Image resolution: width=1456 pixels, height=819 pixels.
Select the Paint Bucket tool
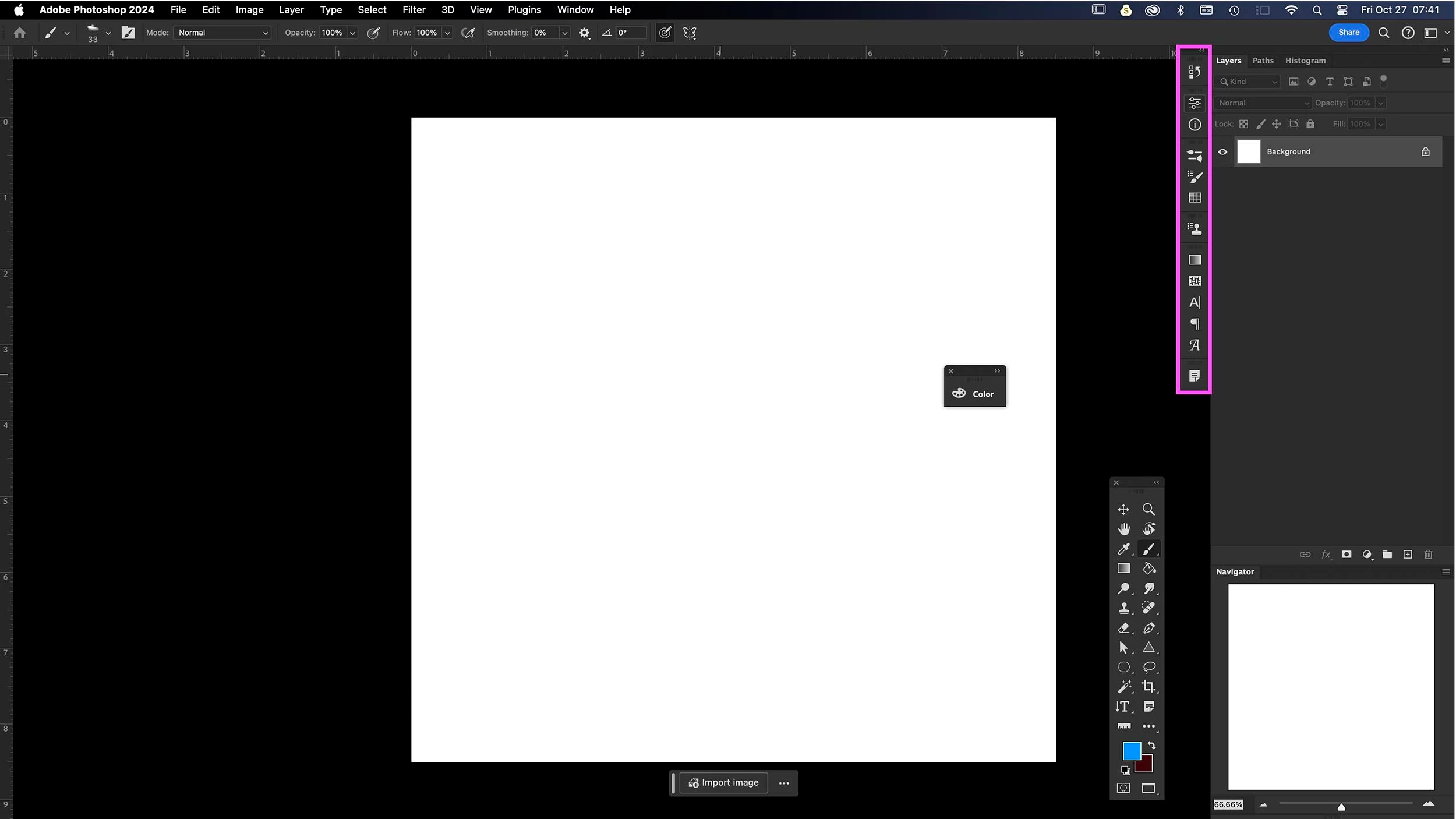pos(1148,569)
